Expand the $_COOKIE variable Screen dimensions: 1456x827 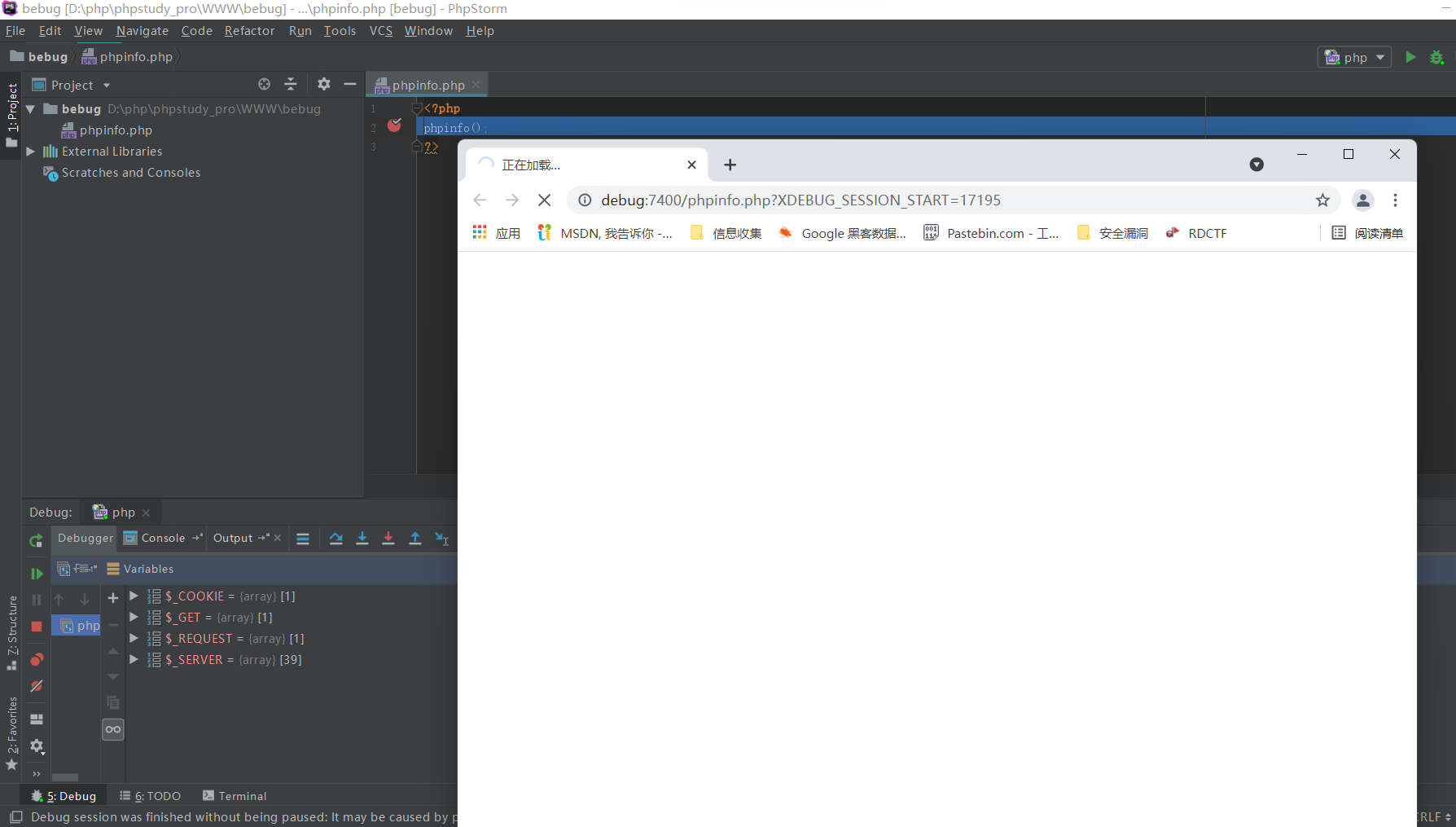point(134,596)
